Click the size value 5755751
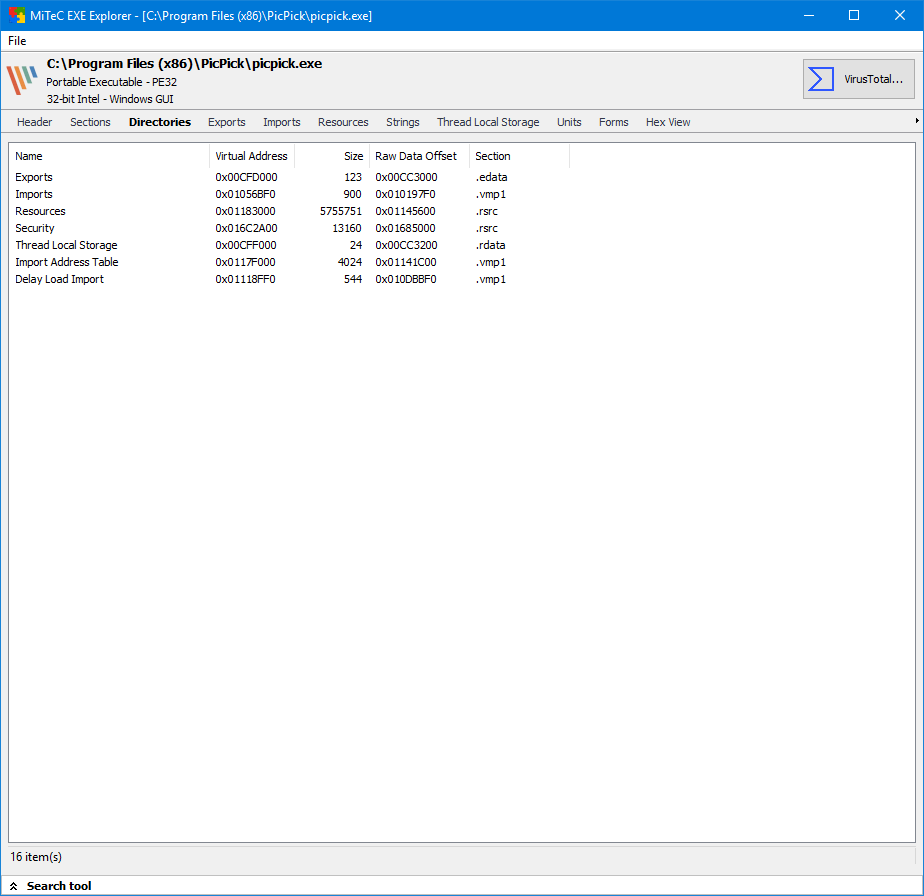This screenshot has width=924, height=896. (x=341, y=211)
